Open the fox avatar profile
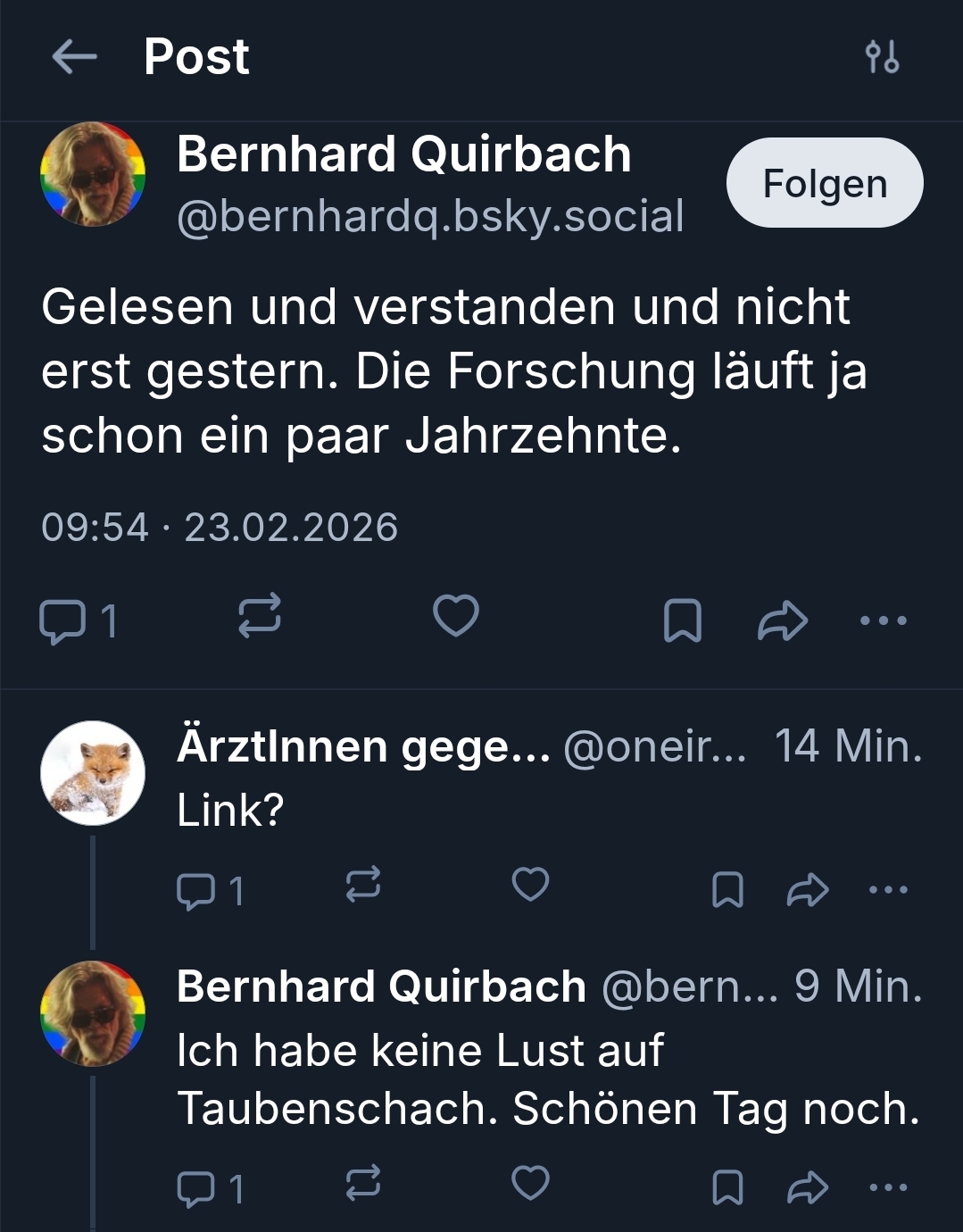The height and width of the screenshot is (1232, 963). [x=93, y=773]
